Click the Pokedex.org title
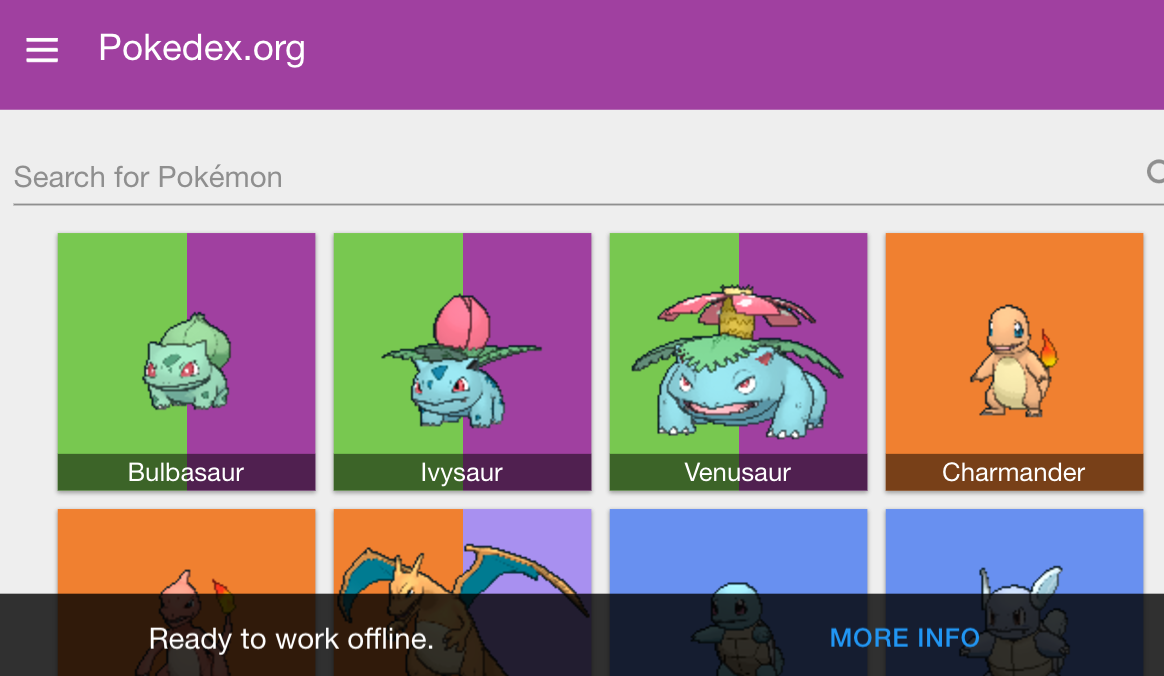The image size is (1164, 676). 202,48
